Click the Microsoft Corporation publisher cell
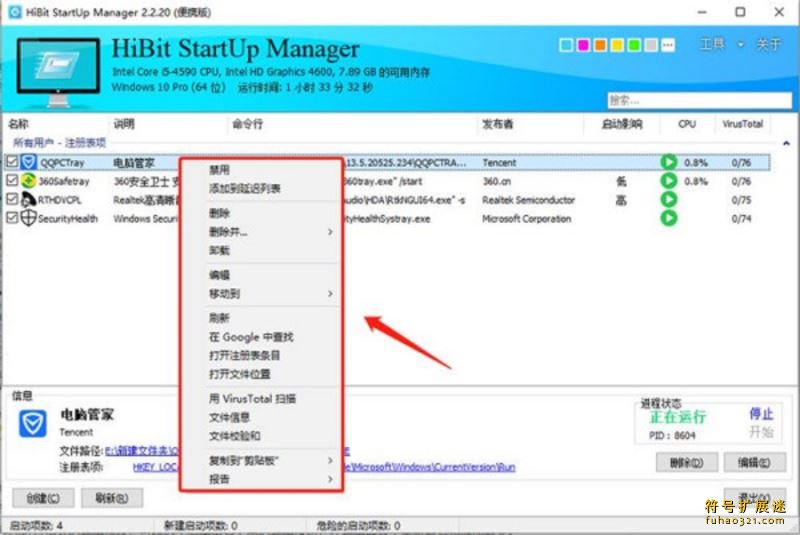Image resolution: width=800 pixels, height=535 pixels. [x=527, y=219]
